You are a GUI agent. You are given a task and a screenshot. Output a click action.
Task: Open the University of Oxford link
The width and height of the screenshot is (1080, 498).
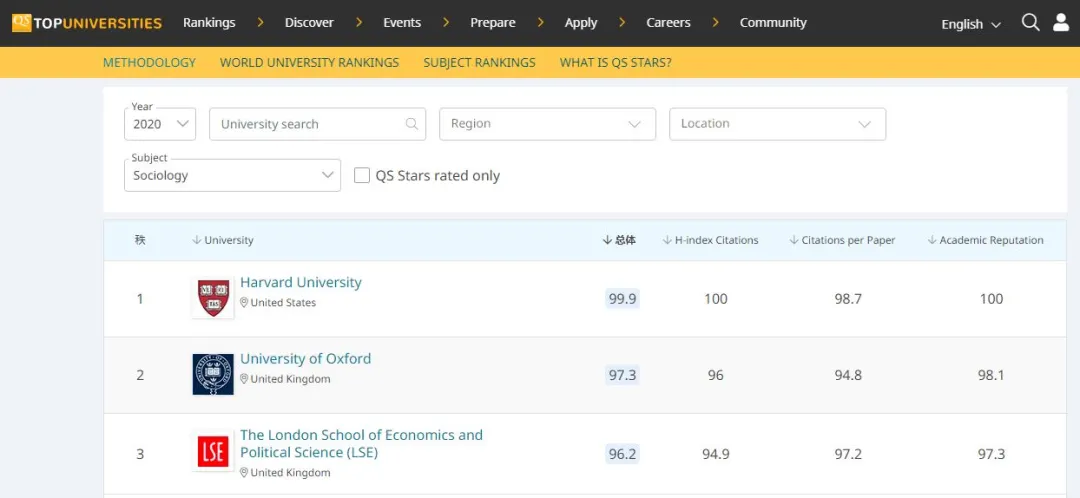pos(305,359)
